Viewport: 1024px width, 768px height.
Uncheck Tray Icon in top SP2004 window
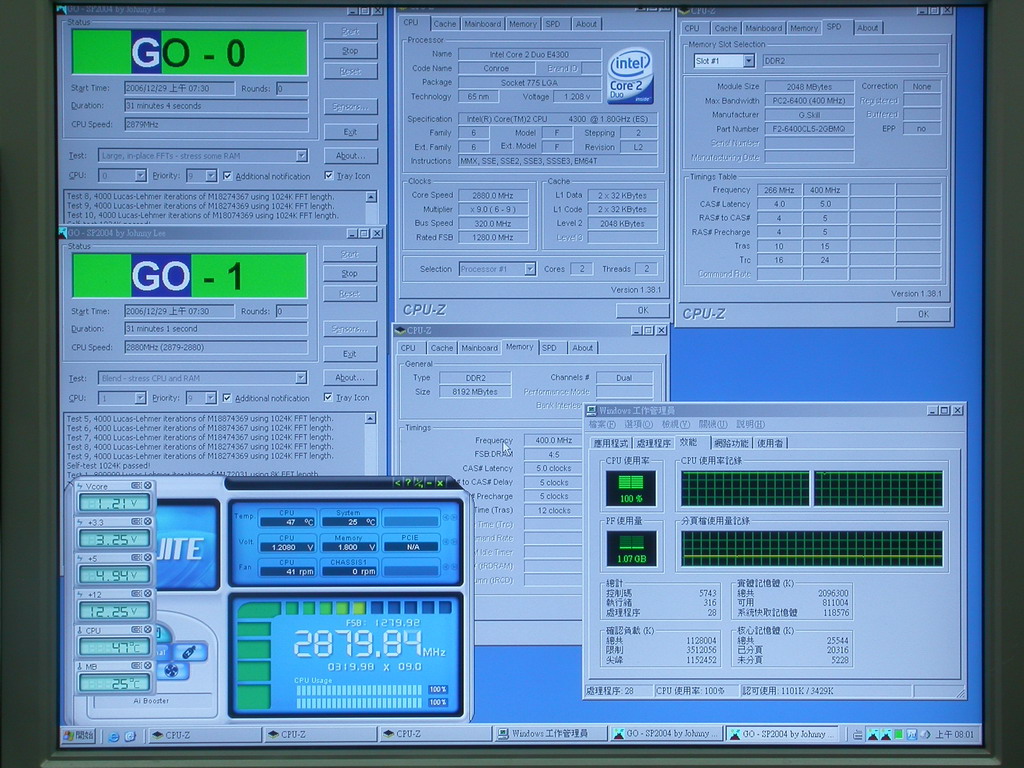click(328, 176)
